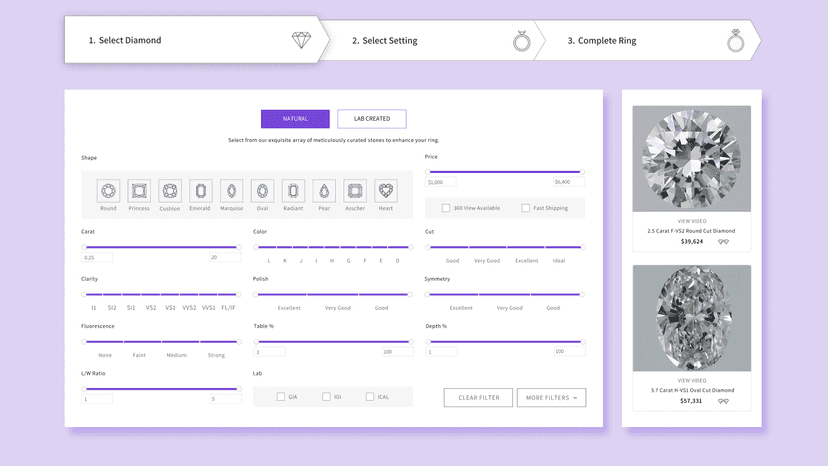Click the L/W Ratio minimum input field
Screen dimensions: 828x466
click(97, 399)
